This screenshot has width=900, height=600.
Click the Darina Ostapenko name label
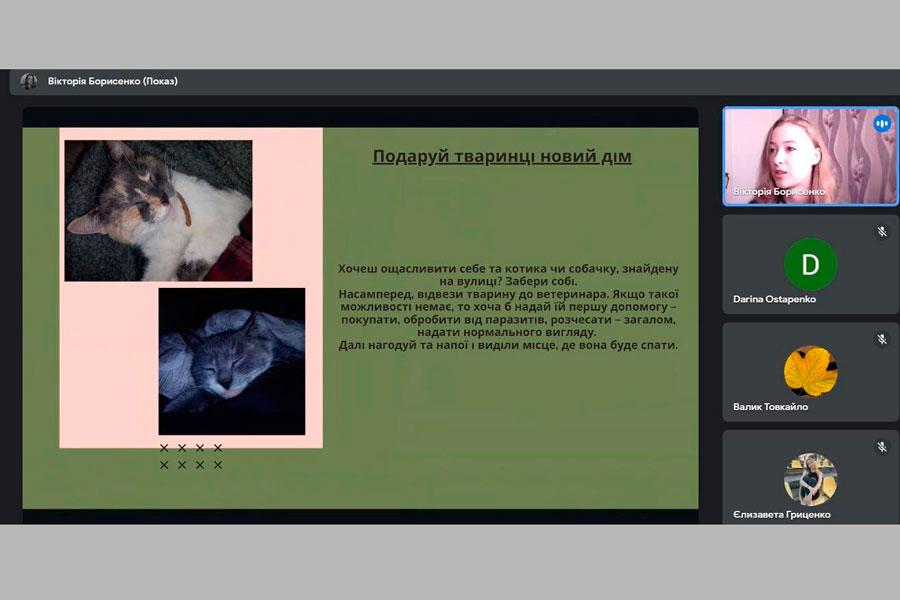point(774,299)
